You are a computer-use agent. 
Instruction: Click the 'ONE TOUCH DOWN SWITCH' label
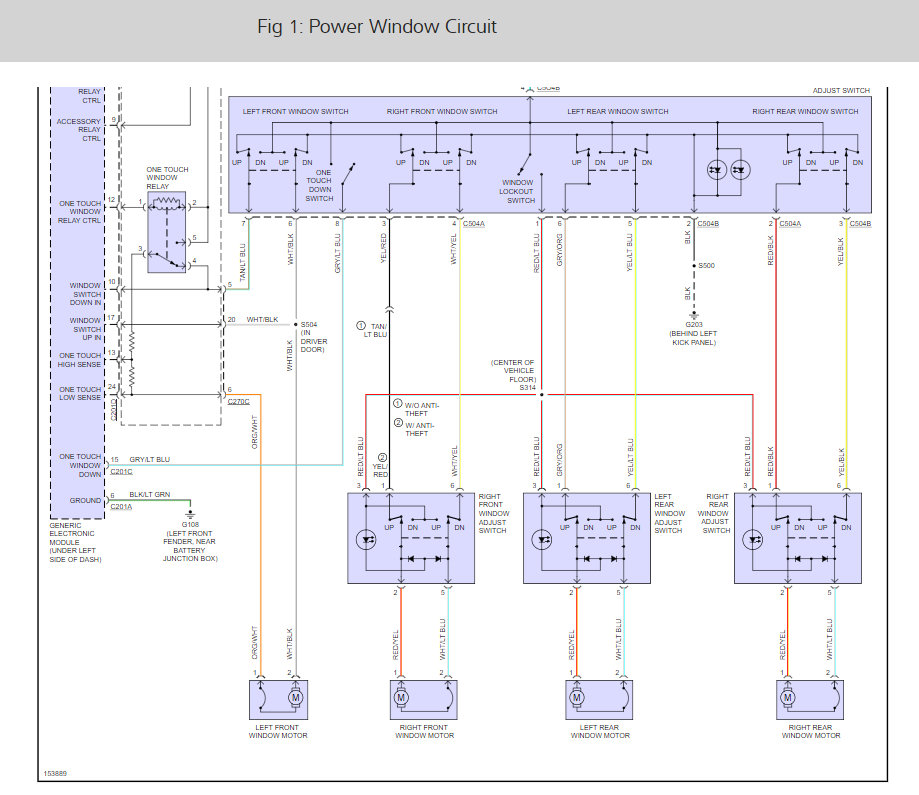(319, 185)
